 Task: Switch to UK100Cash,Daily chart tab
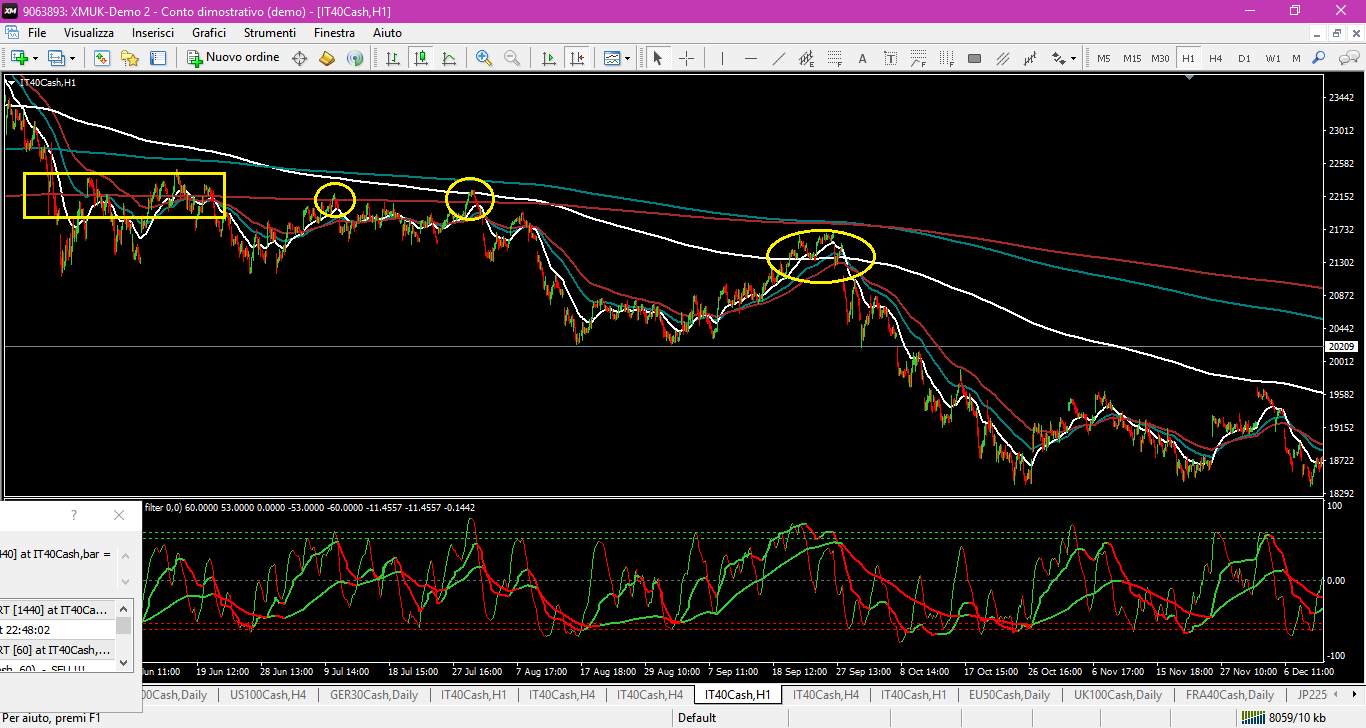1117,694
